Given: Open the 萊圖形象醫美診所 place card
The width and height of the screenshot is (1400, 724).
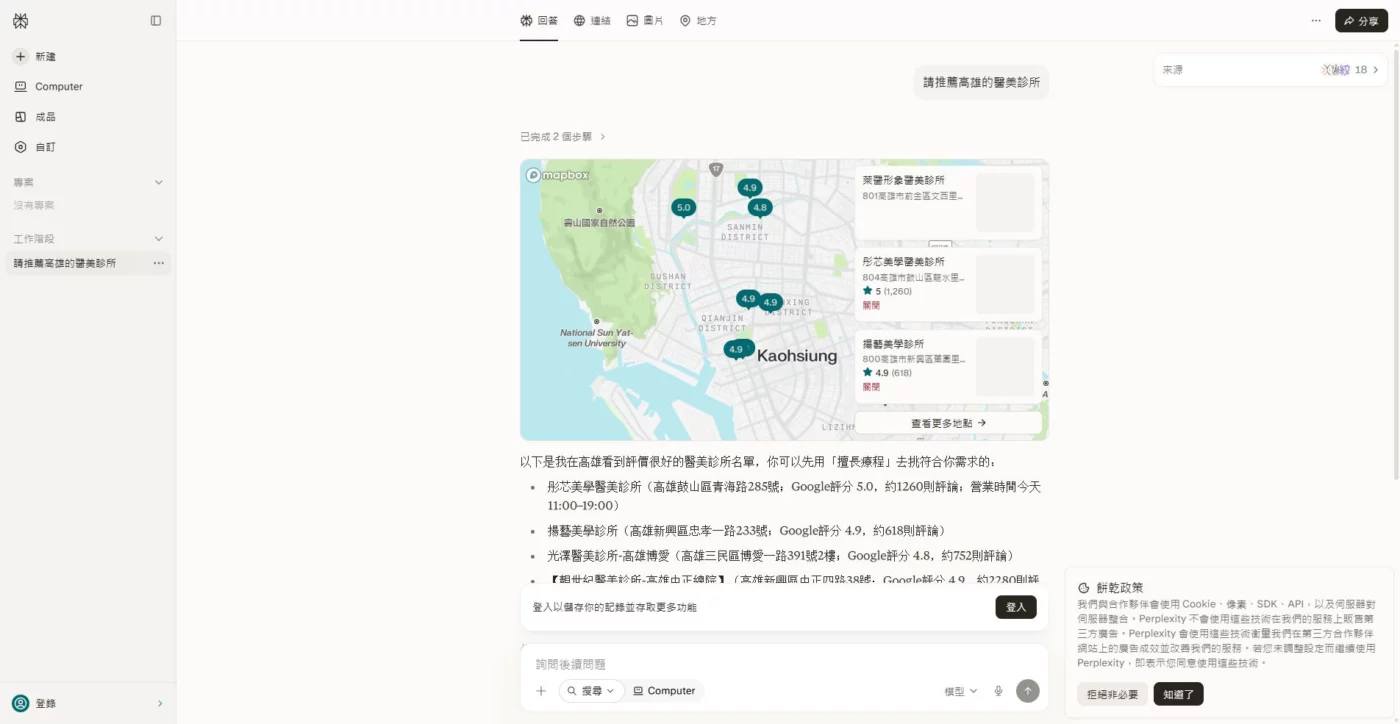Looking at the screenshot, I should click(x=948, y=202).
